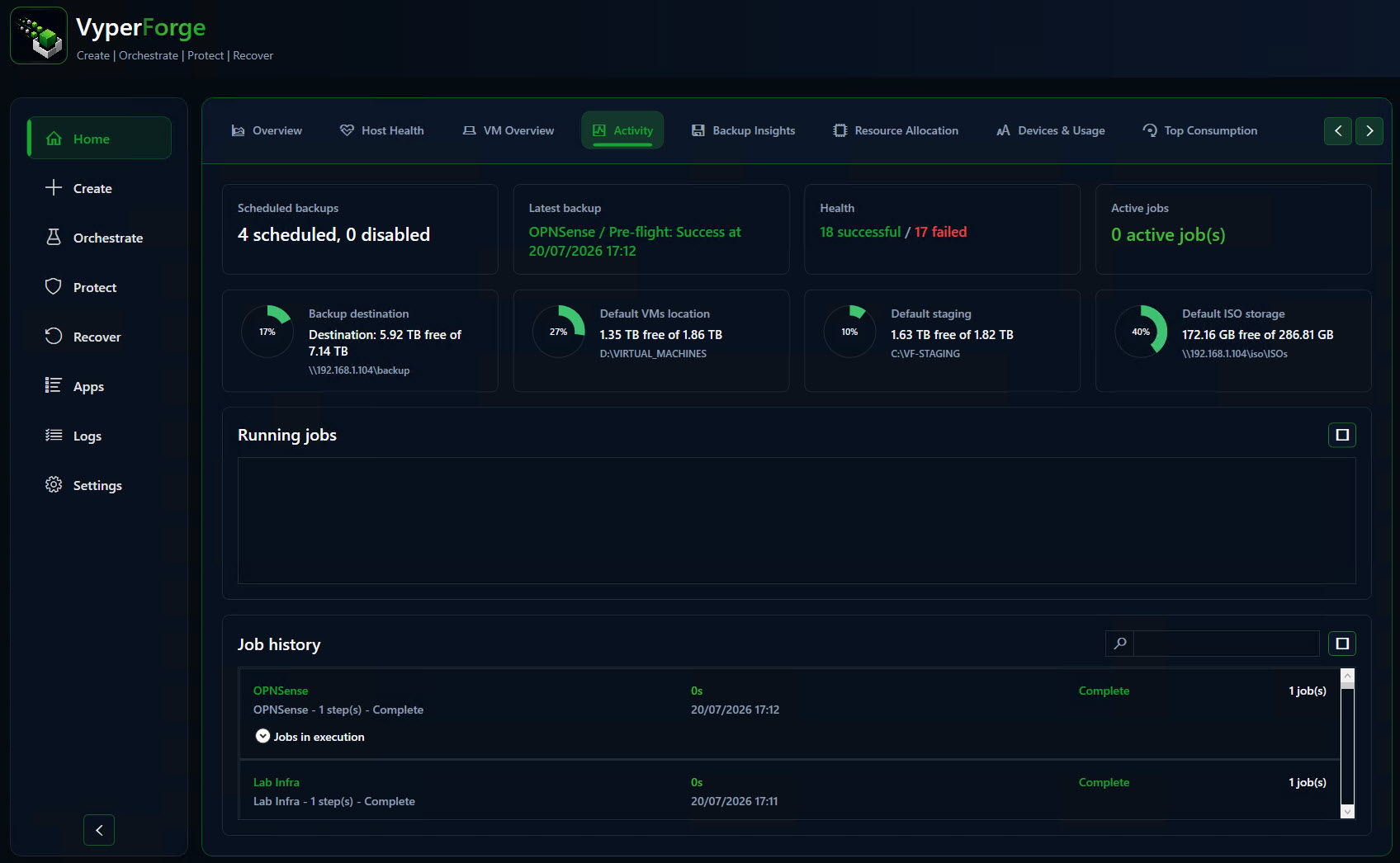The width and height of the screenshot is (1400, 863).
Task: Navigate to the Recover section
Action: click(x=99, y=337)
